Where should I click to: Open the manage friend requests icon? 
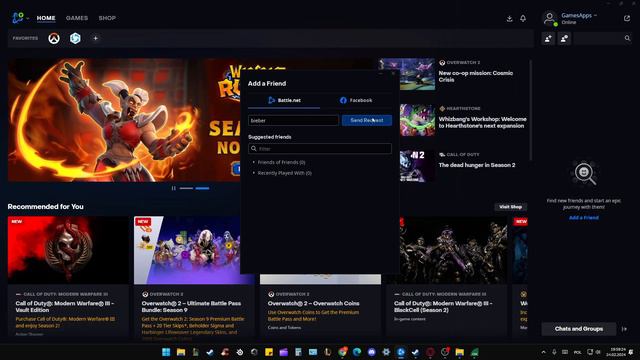564,38
